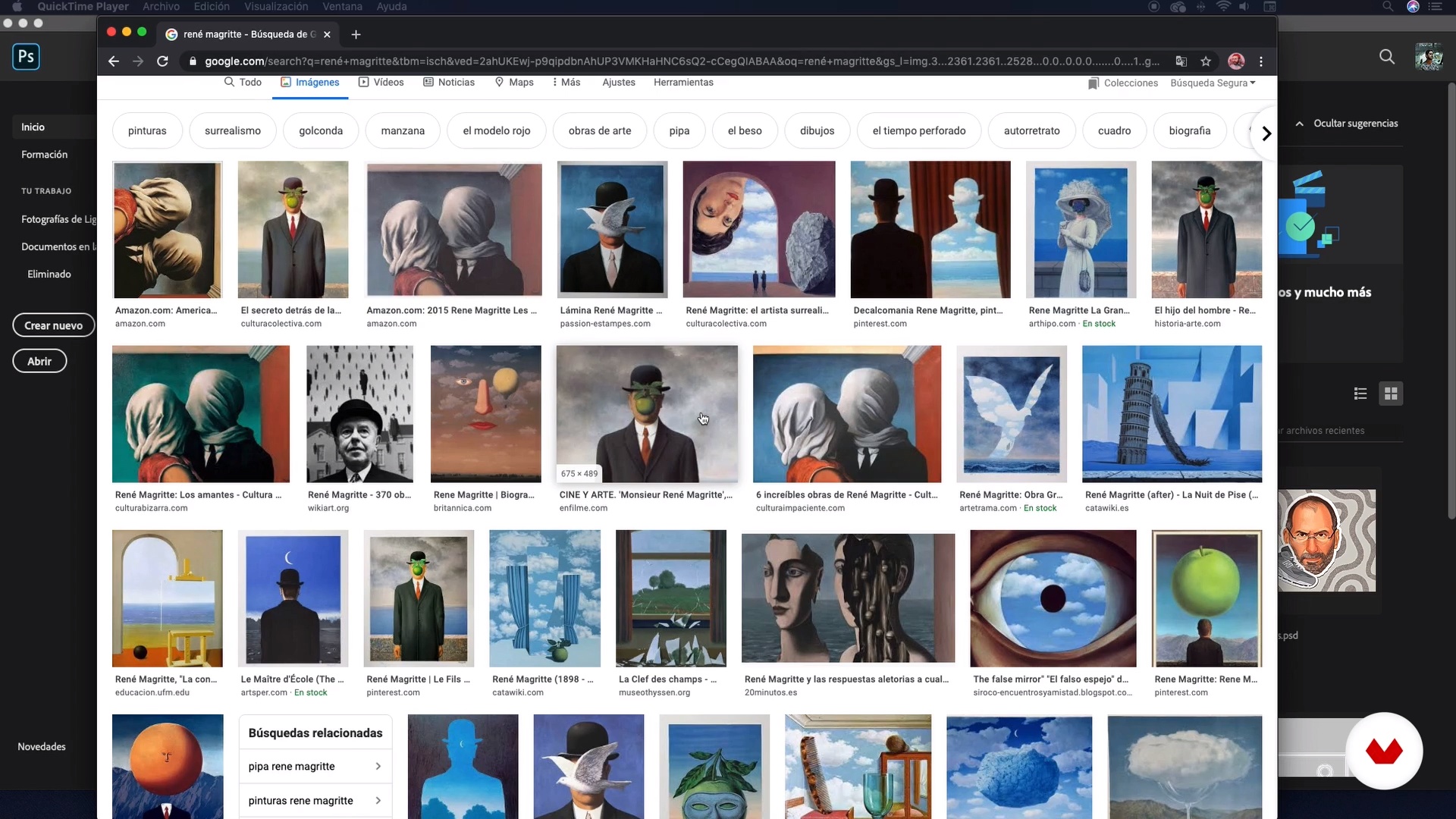The image size is (1456, 819).
Task: Open the Visualización menu
Action: 276,7
